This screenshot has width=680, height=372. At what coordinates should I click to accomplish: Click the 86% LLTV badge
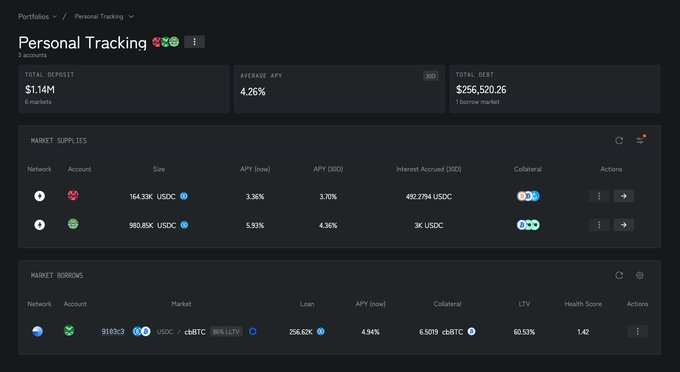point(226,332)
